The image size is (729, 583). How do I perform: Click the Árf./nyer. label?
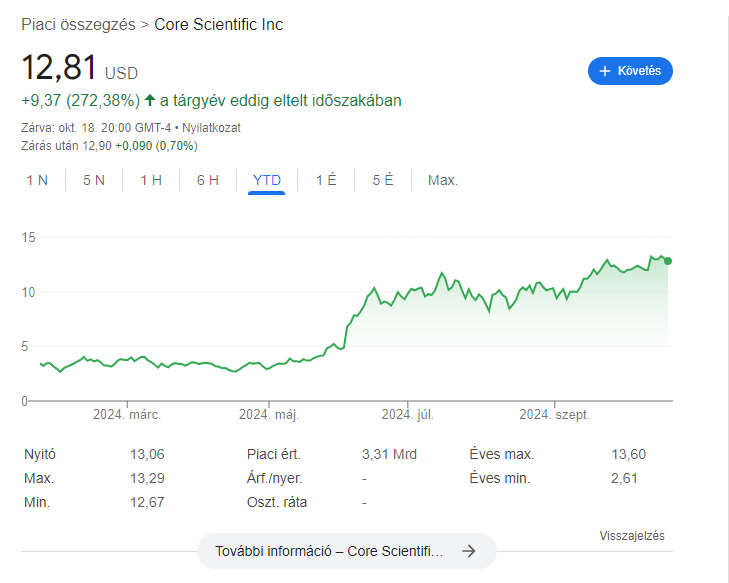point(274,478)
